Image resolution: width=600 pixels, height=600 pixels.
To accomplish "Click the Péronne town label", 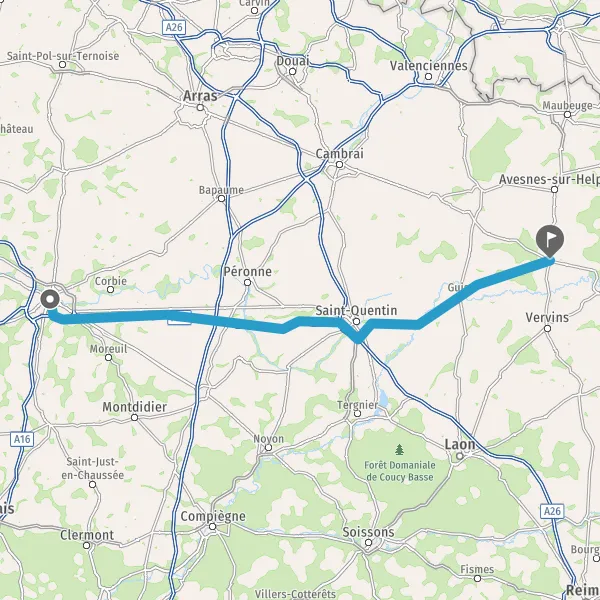I will click(x=248, y=271).
